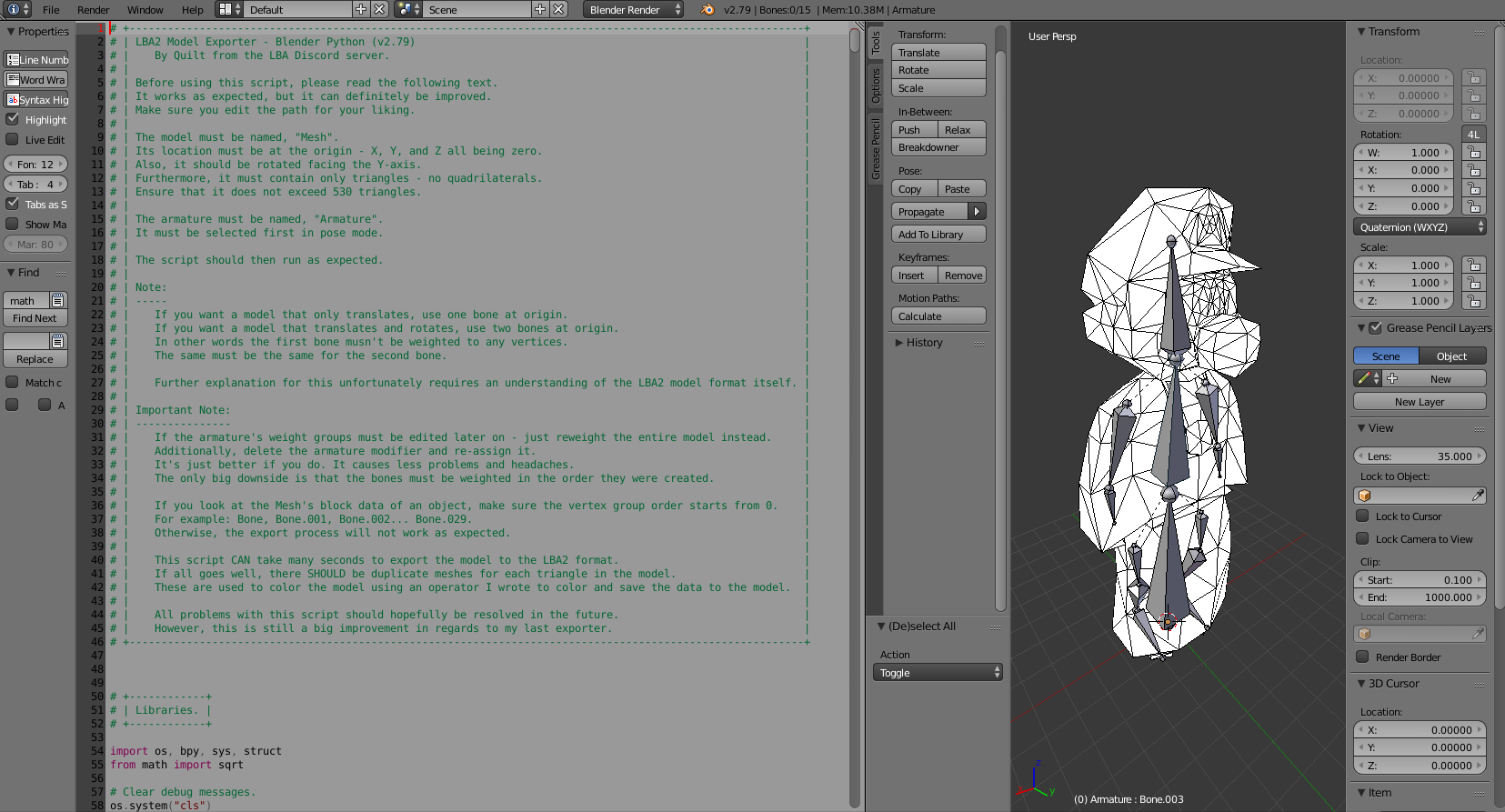The height and width of the screenshot is (812, 1505).
Task: Toggle Word Wrap in text editor
Action: (36, 80)
